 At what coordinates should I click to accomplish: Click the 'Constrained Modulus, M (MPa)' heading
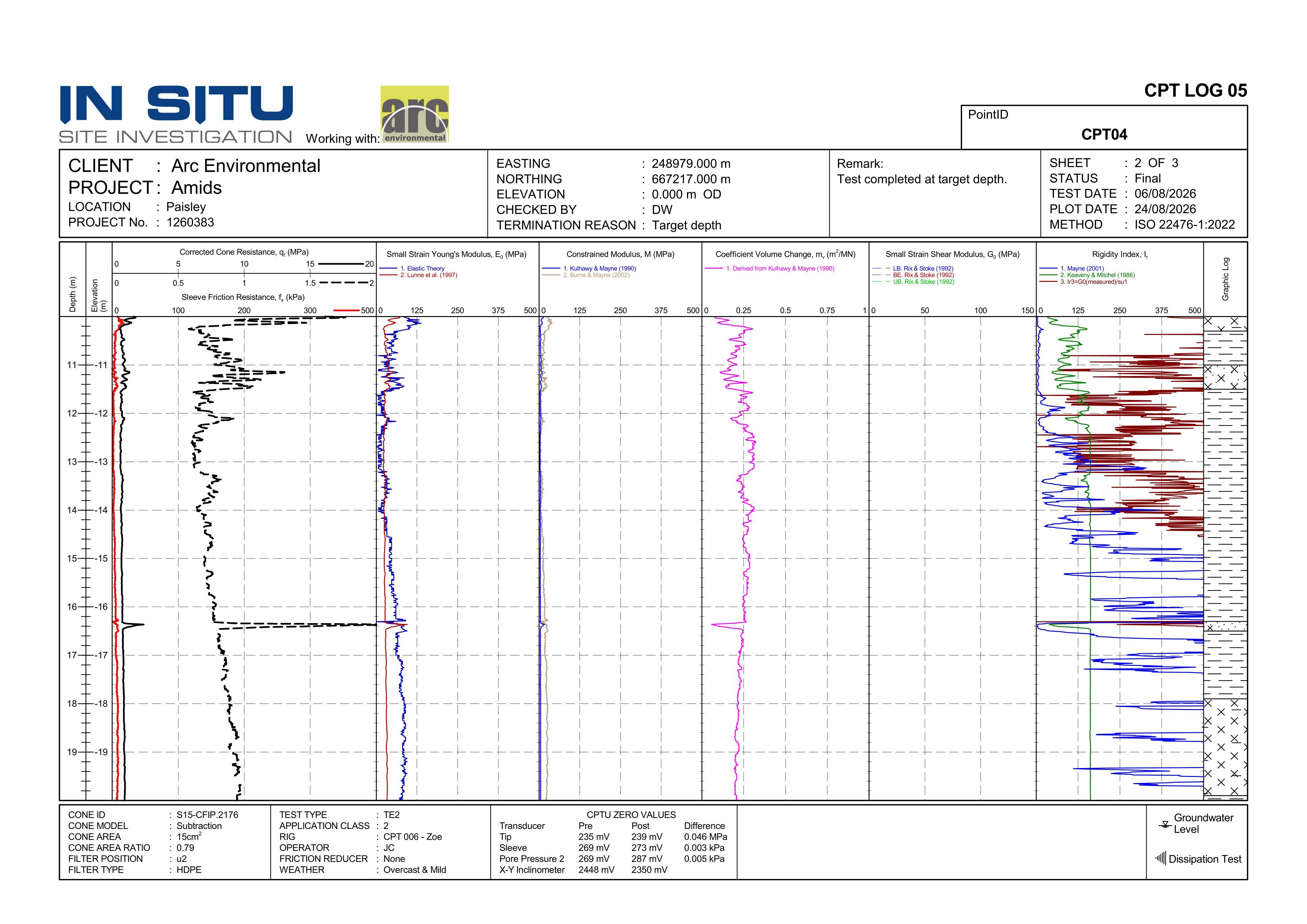coord(621,254)
